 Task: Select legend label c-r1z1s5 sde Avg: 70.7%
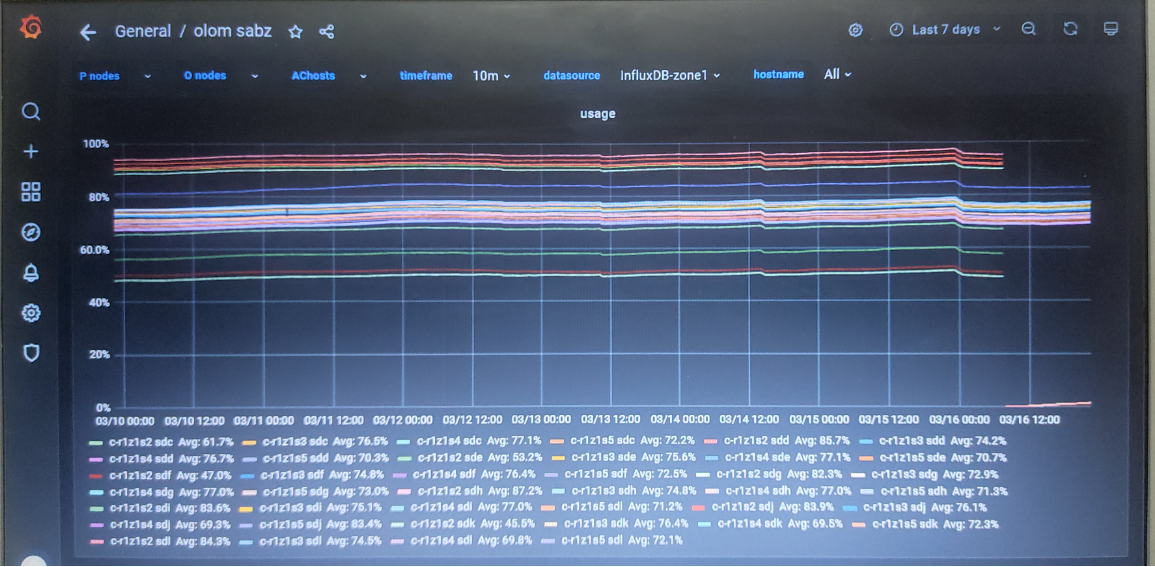[940, 458]
